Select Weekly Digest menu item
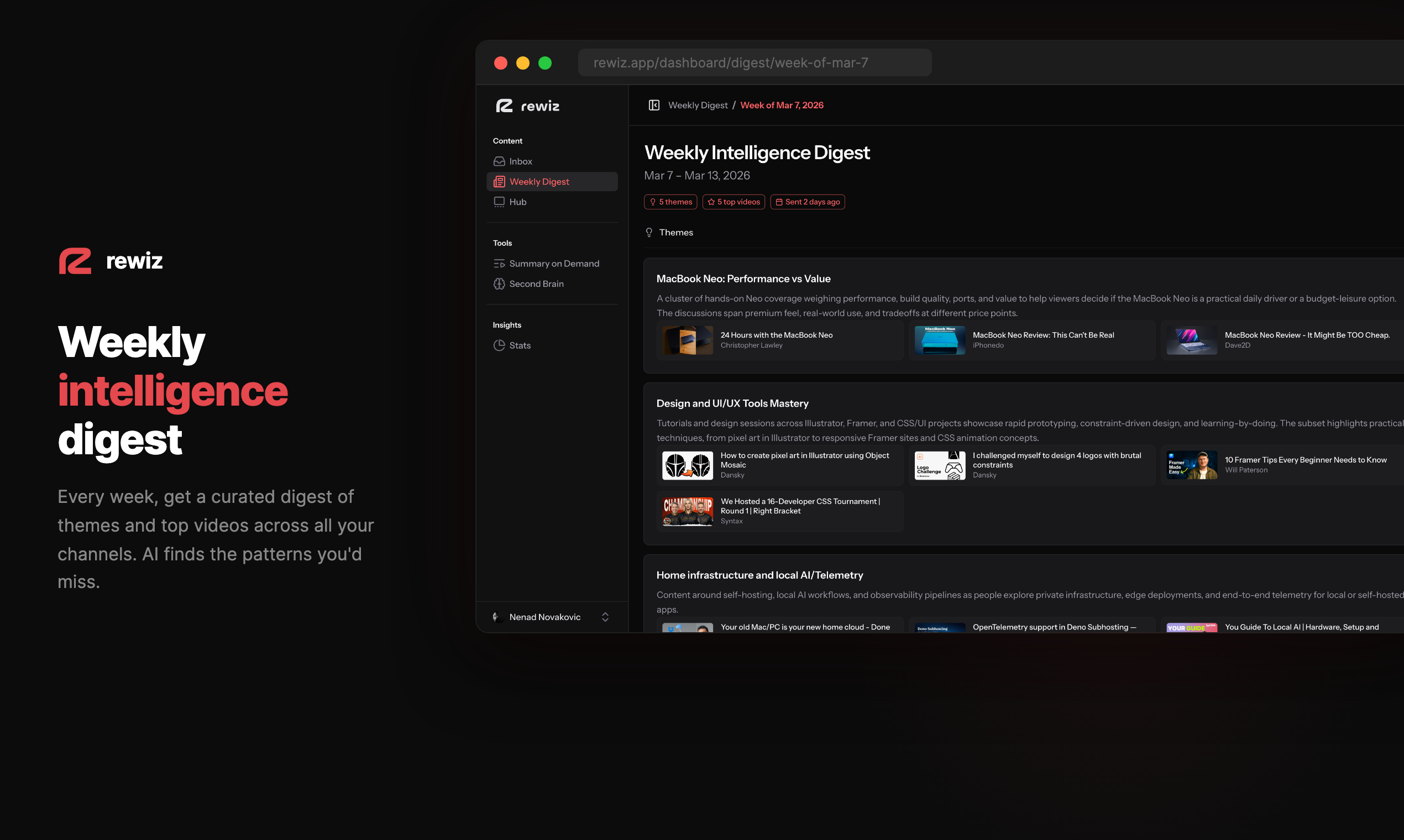Image resolution: width=1404 pixels, height=840 pixels. click(539, 182)
